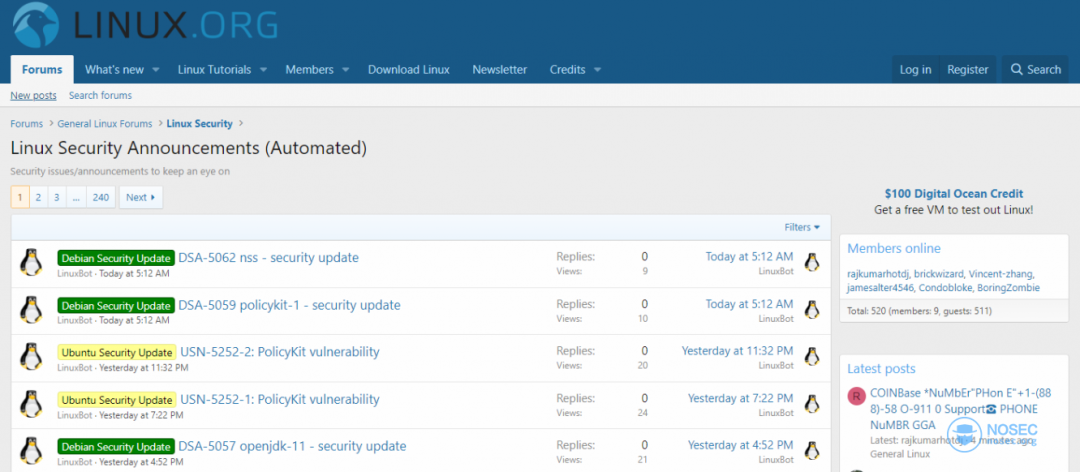Select the Forums tab
Image resolution: width=1080 pixels, height=472 pixels.
point(42,70)
